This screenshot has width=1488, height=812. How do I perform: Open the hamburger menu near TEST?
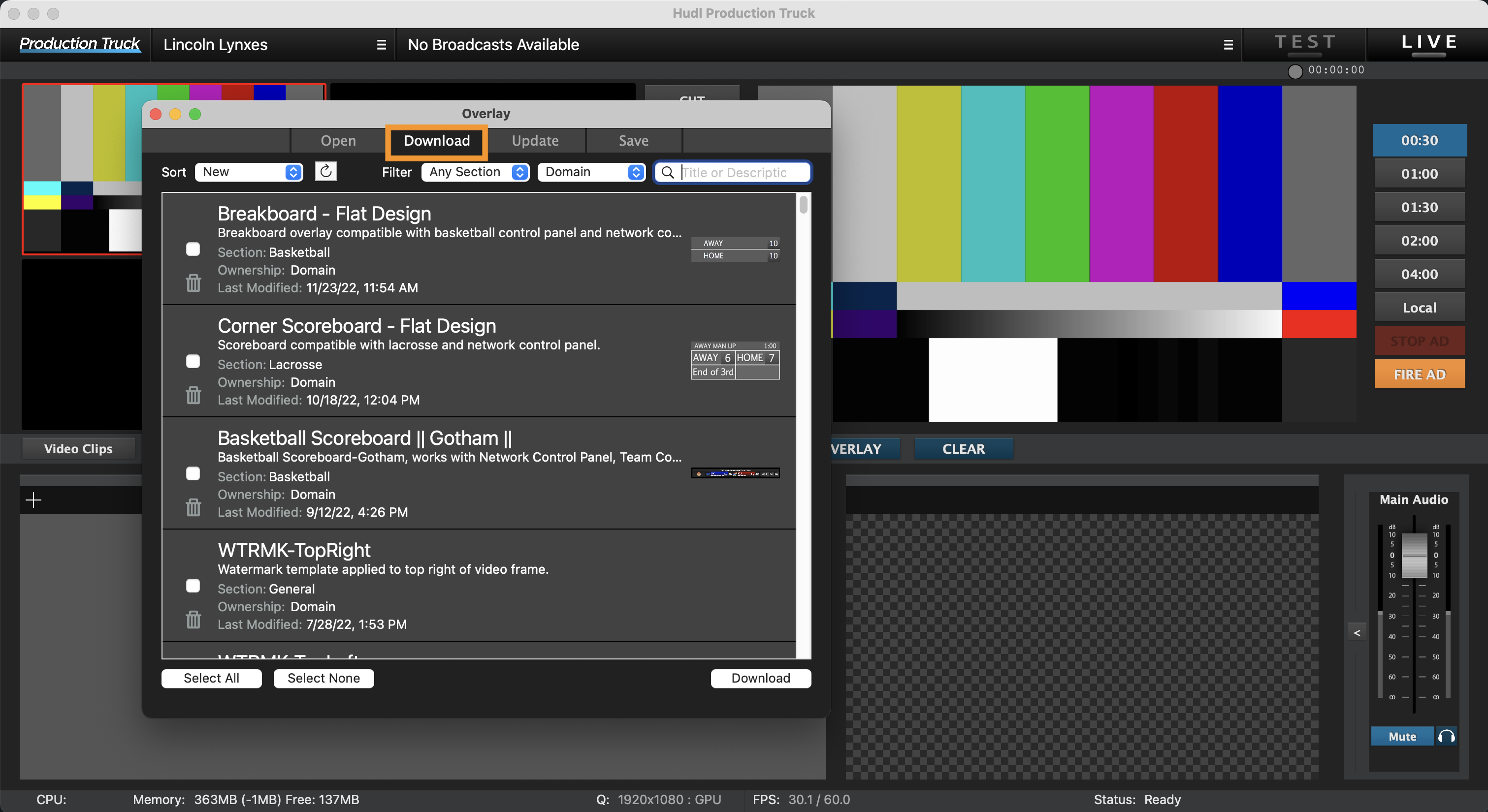(x=1228, y=44)
